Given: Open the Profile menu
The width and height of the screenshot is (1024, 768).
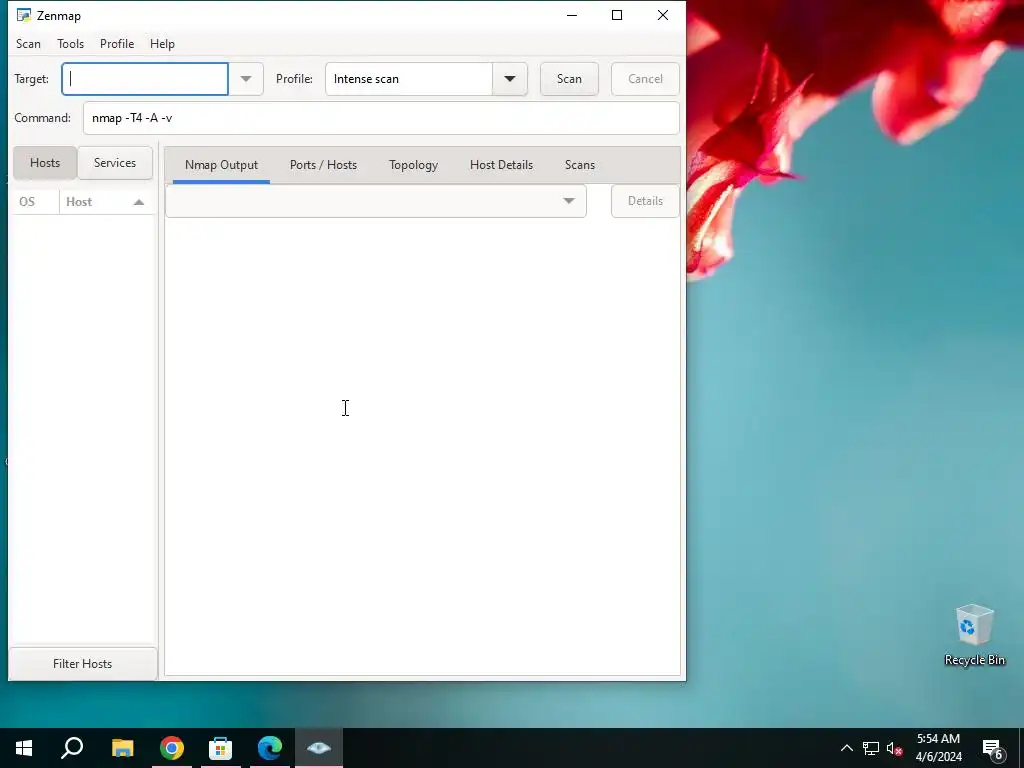Looking at the screenshot, I should coord(117,44).
